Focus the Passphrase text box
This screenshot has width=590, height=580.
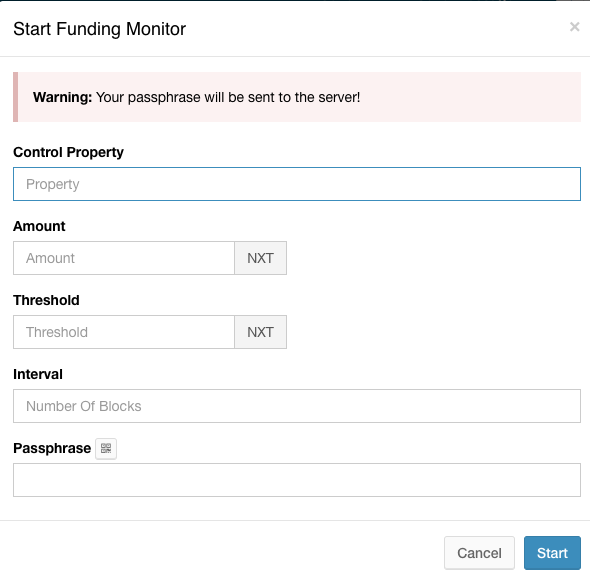(x=297, y=480)
